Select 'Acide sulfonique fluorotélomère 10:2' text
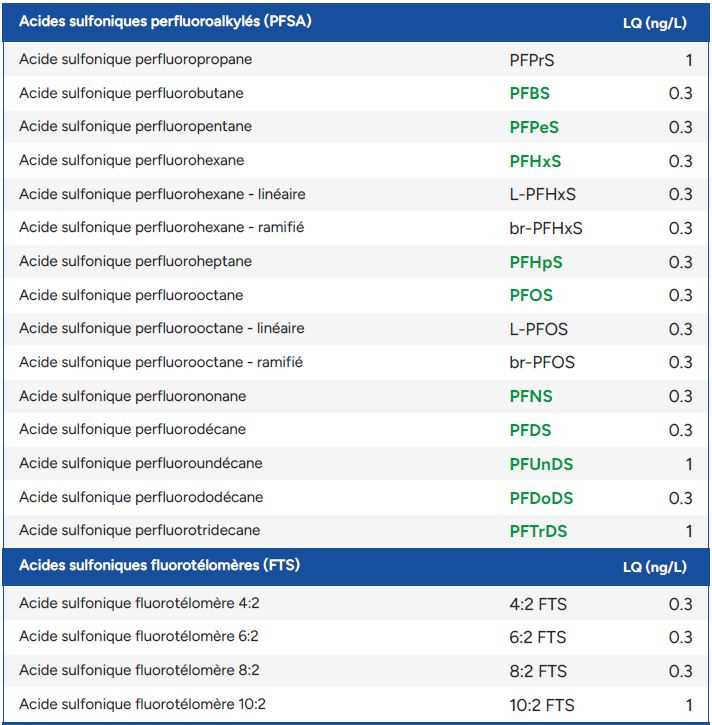 click(x=142, y=704)
